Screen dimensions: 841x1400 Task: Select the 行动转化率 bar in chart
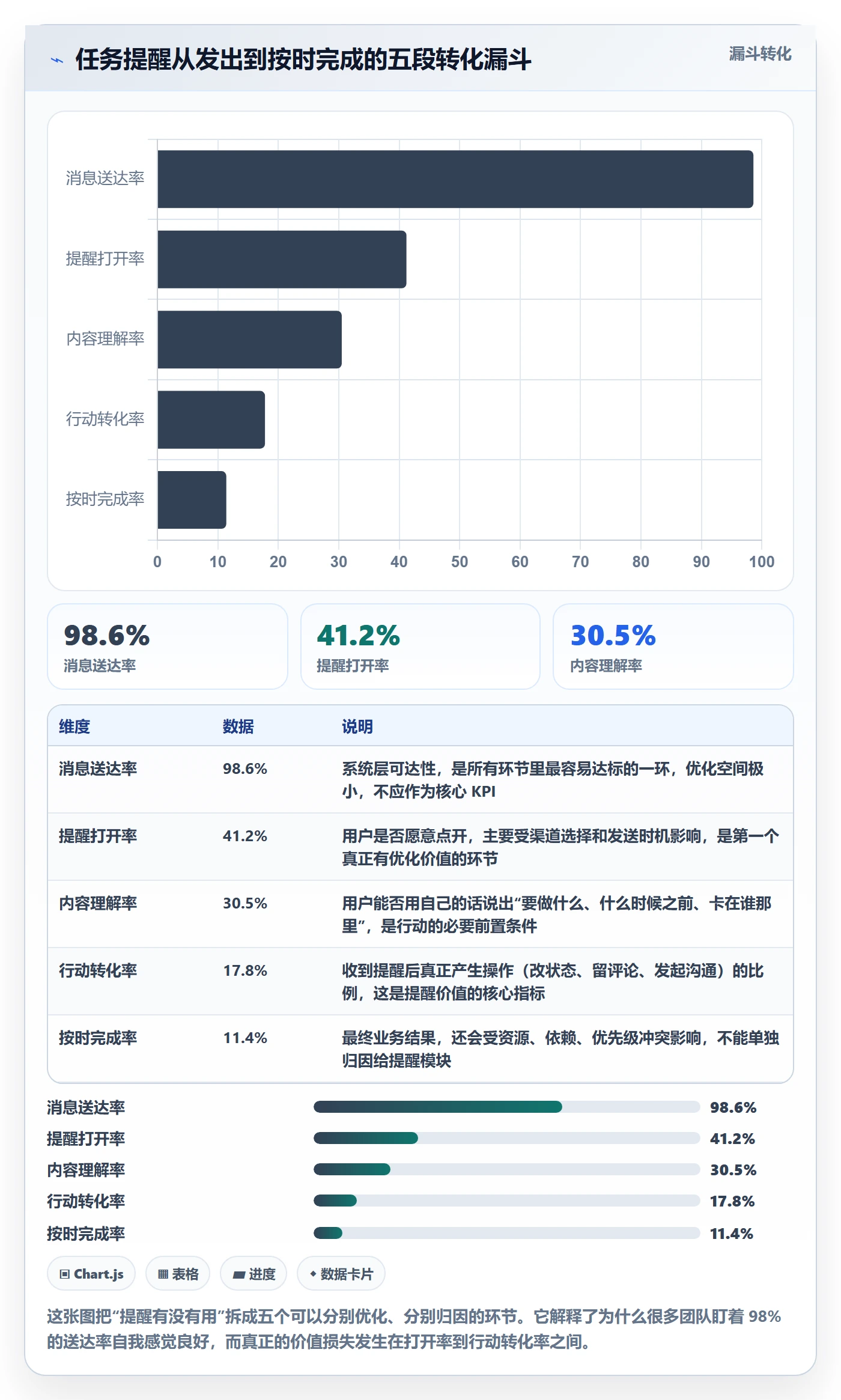point(211,419)
